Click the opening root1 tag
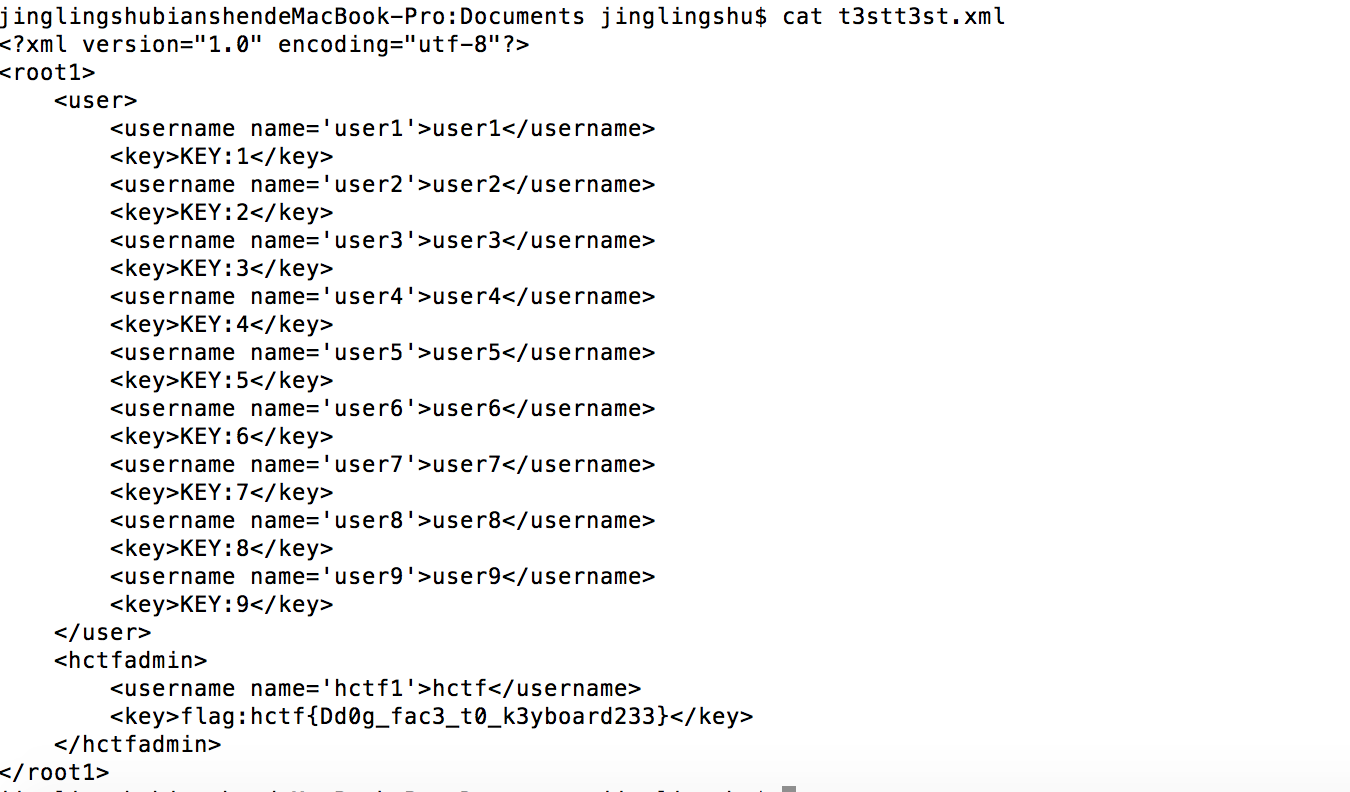 48,73
